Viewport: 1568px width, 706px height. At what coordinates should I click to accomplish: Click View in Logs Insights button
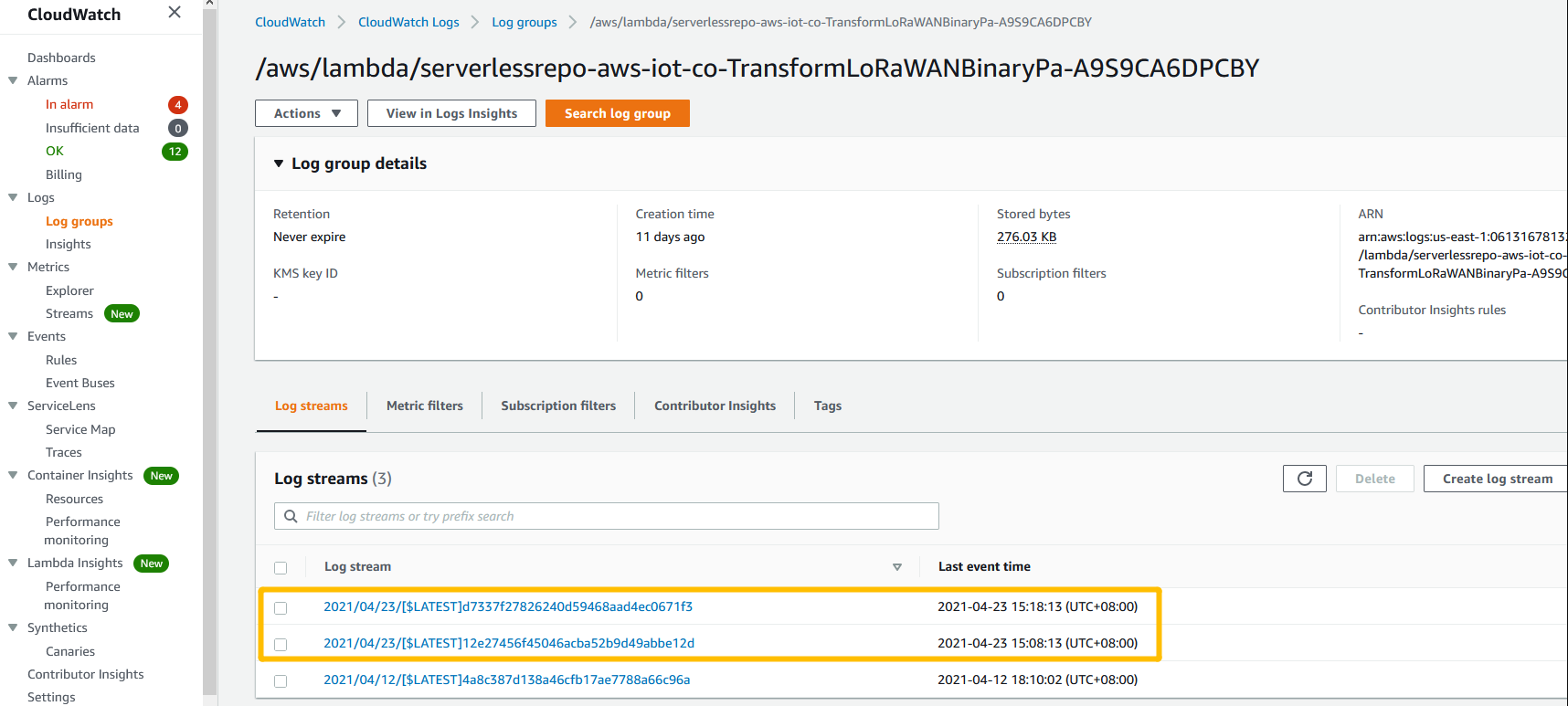tap(451, 113)
